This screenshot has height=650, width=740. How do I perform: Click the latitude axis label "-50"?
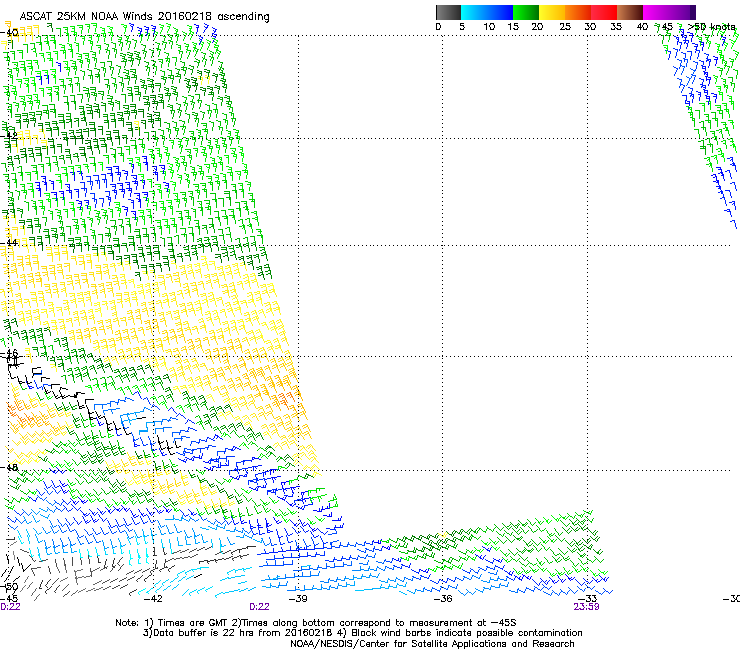point(9,587)
